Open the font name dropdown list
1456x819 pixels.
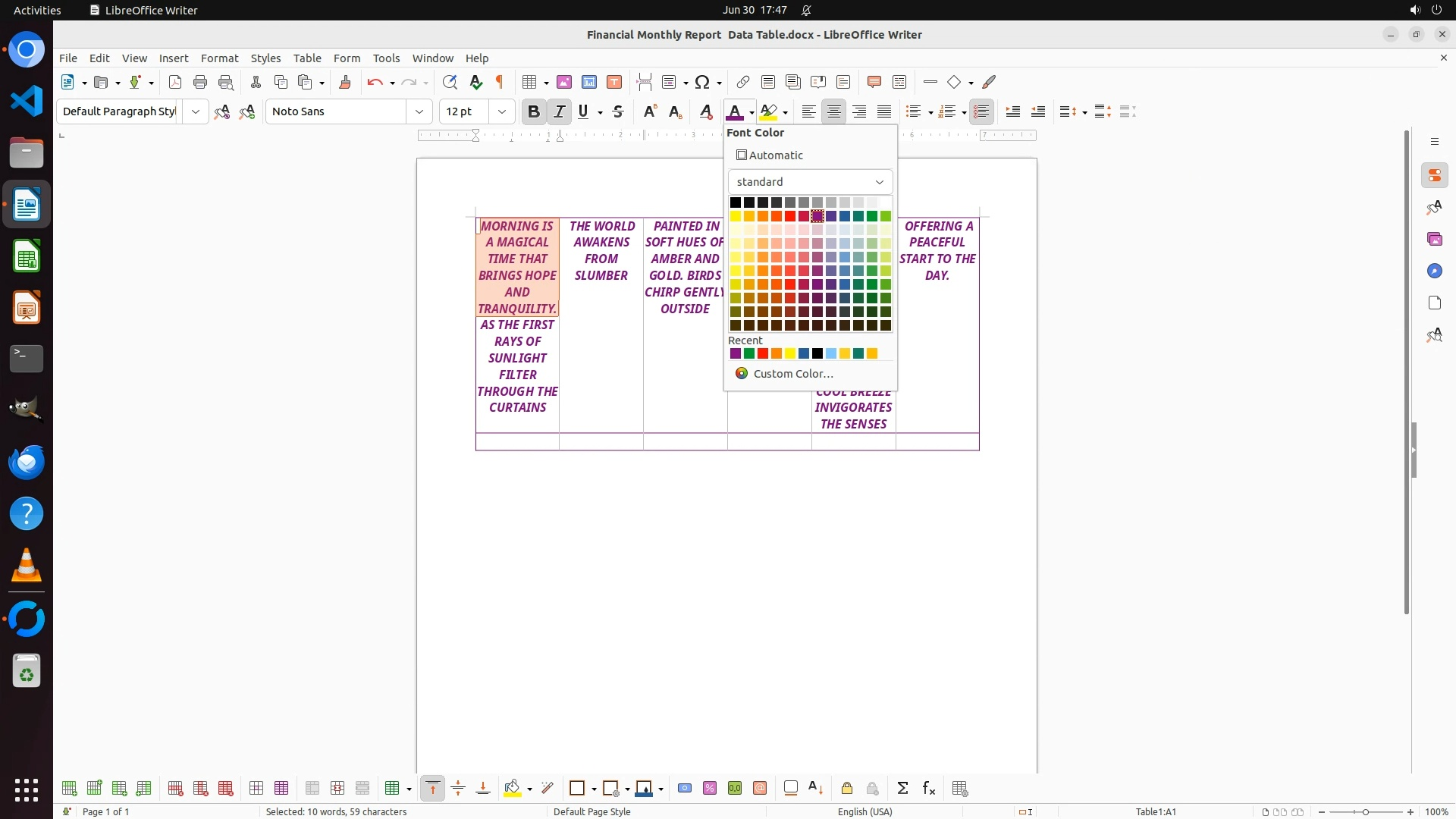419,111
